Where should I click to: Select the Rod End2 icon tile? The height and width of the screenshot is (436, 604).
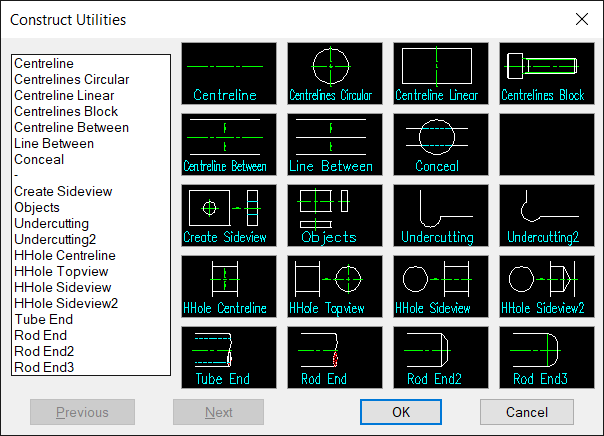click(x=441, y=357)
